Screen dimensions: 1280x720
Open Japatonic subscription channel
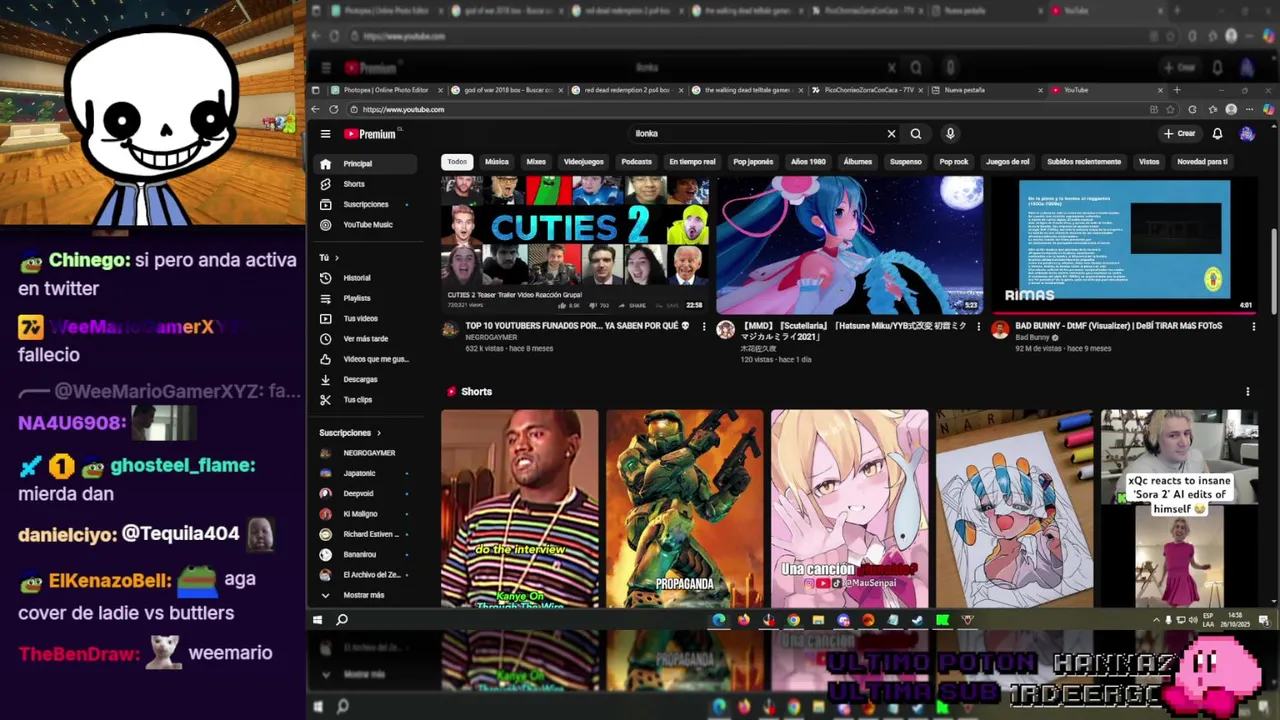click(363, 473)
